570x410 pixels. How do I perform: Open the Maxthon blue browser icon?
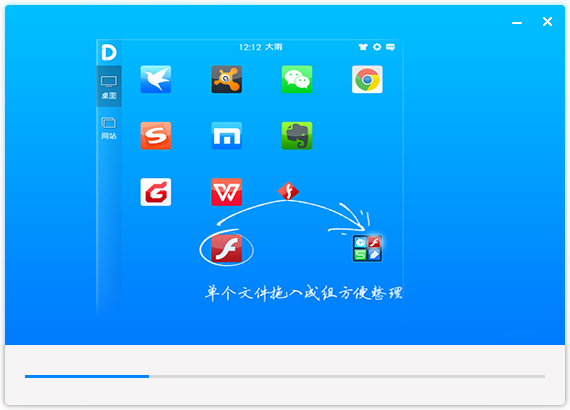(226, 136)
